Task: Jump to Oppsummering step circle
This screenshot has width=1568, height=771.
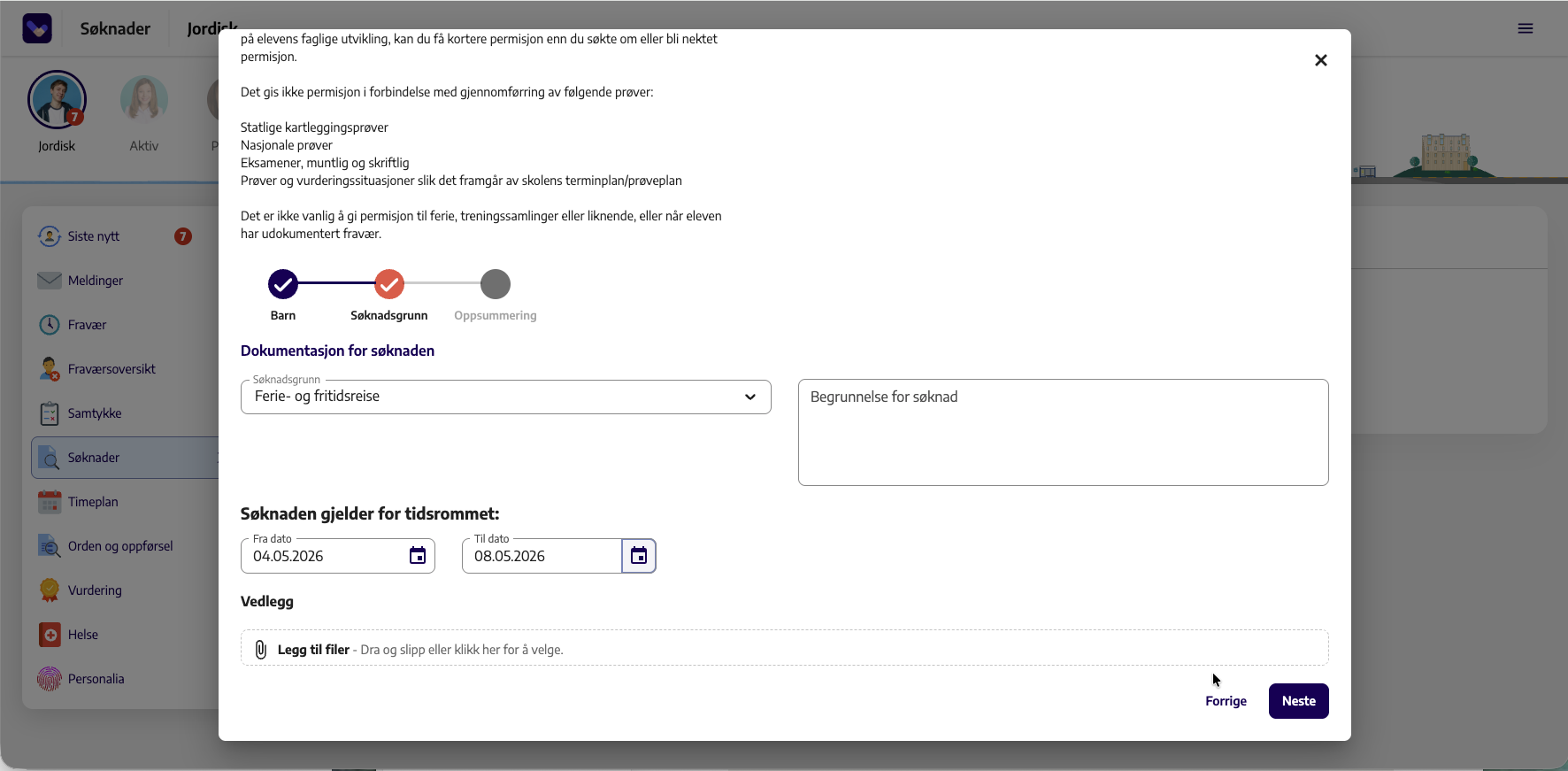Action: click(496, 284)
